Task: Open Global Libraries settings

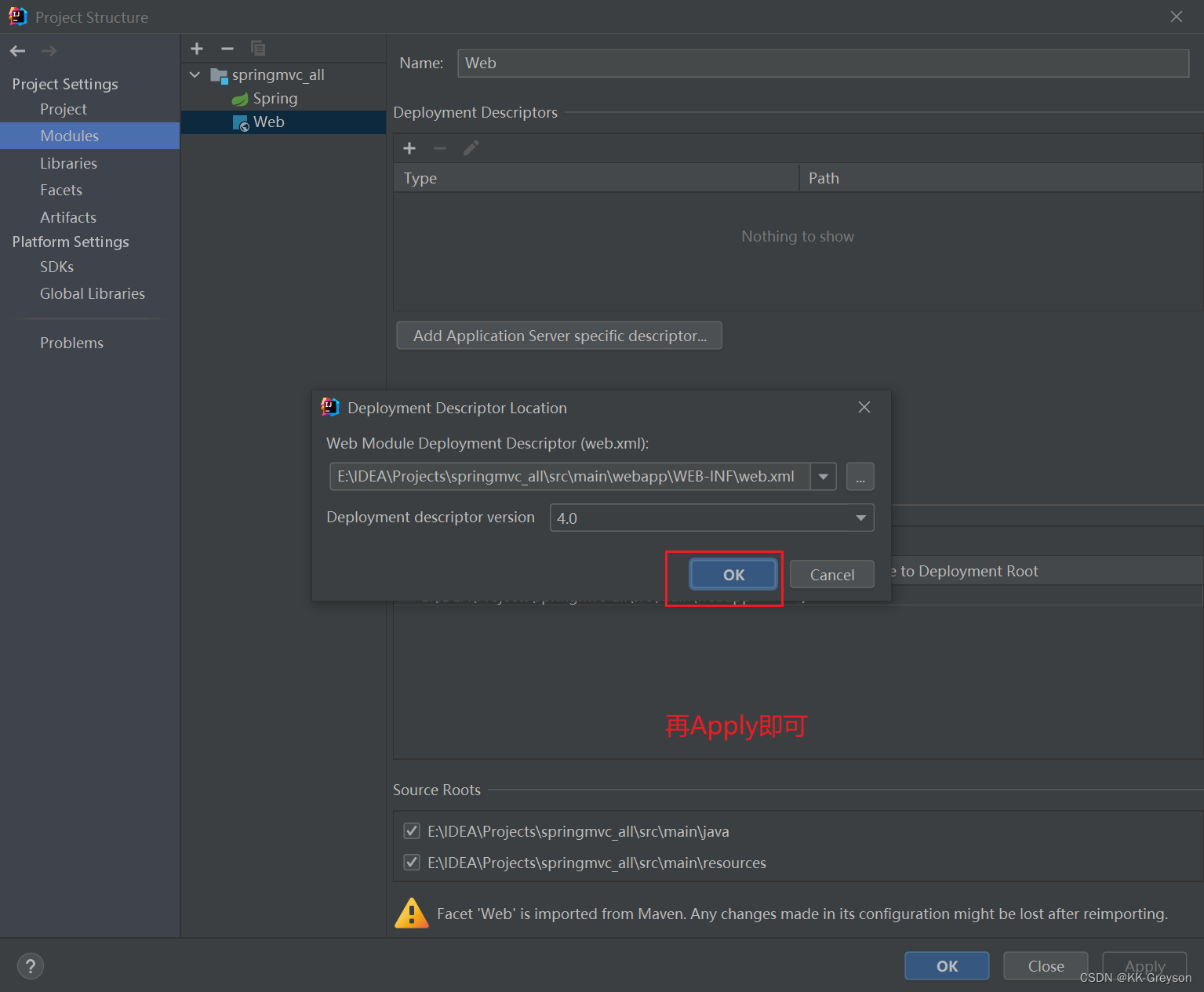Action: click(x=93, y=293)
